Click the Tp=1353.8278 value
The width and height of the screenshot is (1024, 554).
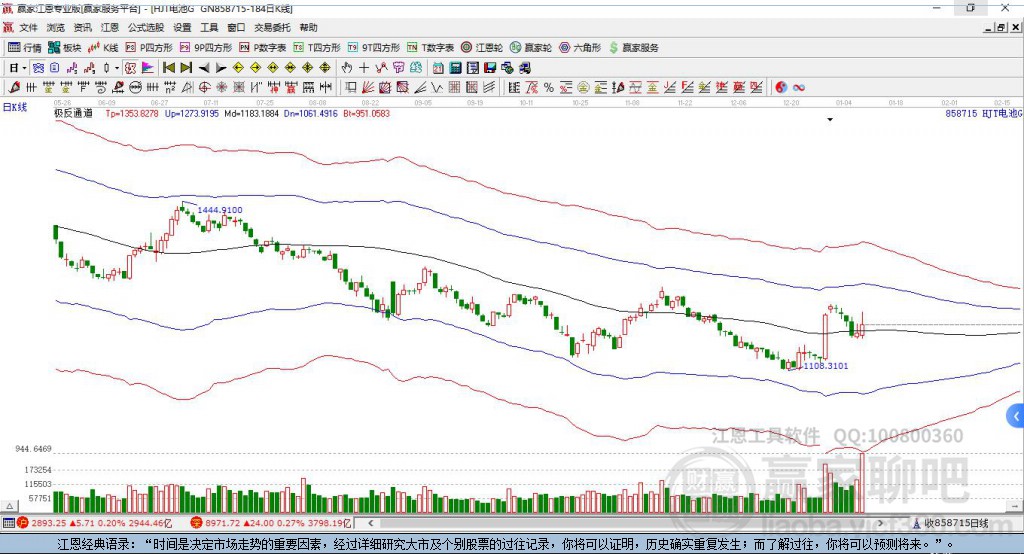[x=132, y=114]
